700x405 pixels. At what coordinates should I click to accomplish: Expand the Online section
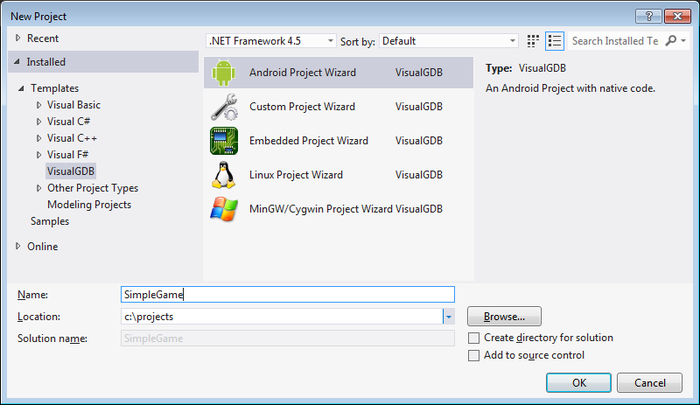18,246
